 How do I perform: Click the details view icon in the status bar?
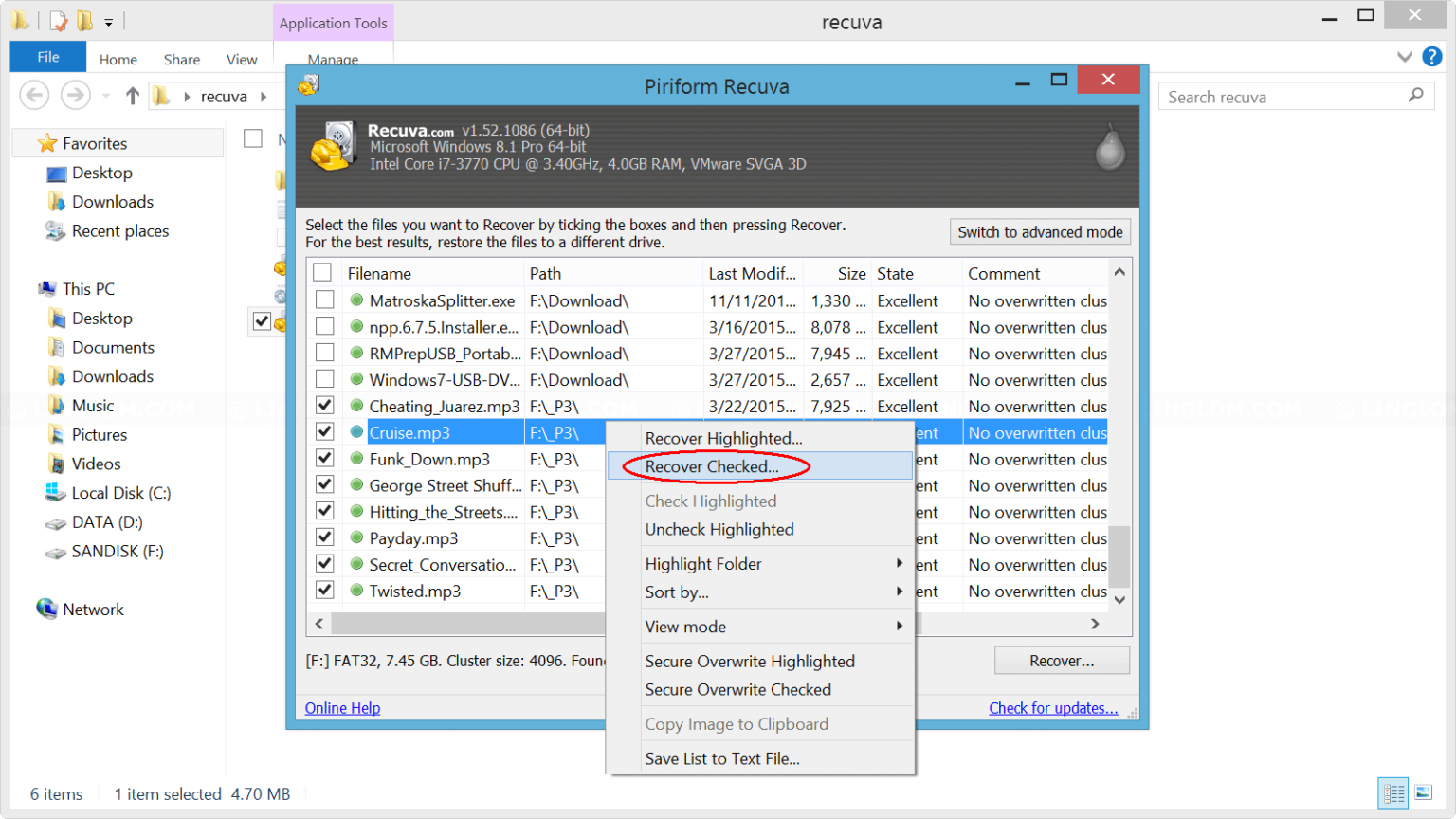[1393, 793]
